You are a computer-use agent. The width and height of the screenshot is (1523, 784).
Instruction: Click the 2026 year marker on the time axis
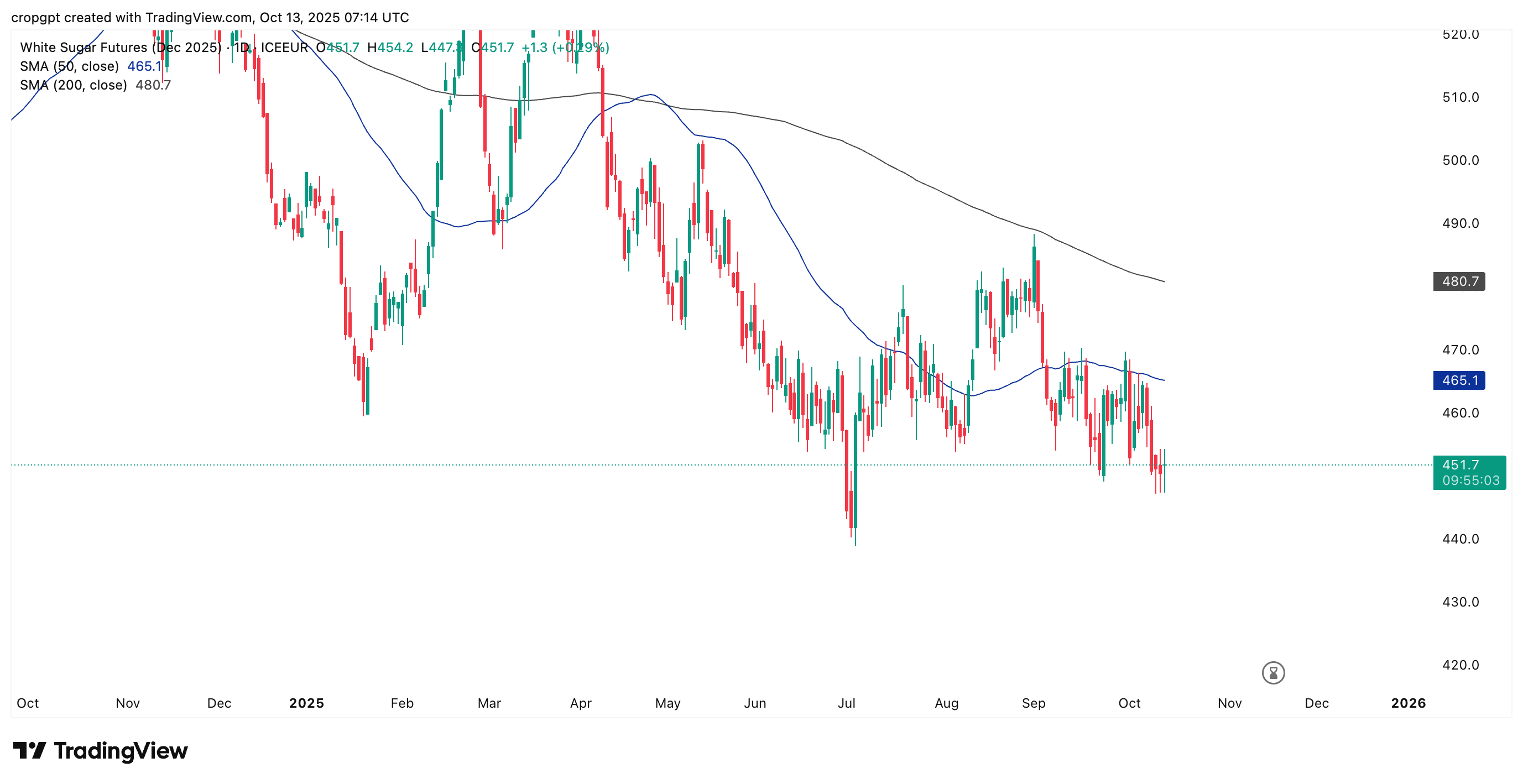click(1408, 703)
